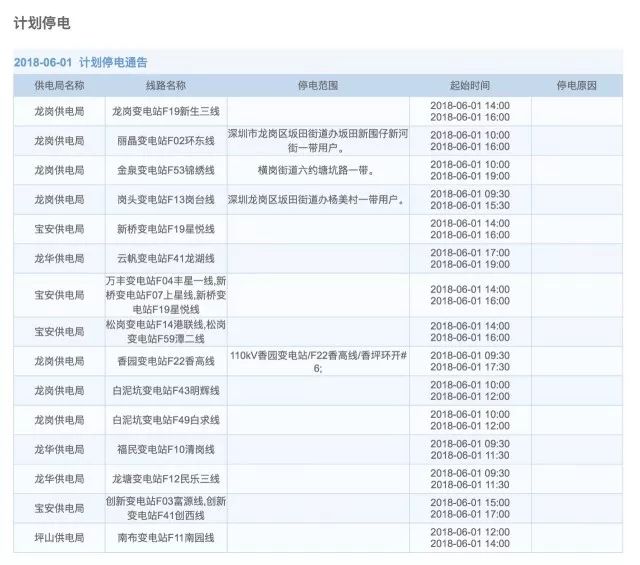The height and width of the screenshot is (565, 640).
Task: Click the 12:00 to 14:00 time cell
Action: (470, 537)
